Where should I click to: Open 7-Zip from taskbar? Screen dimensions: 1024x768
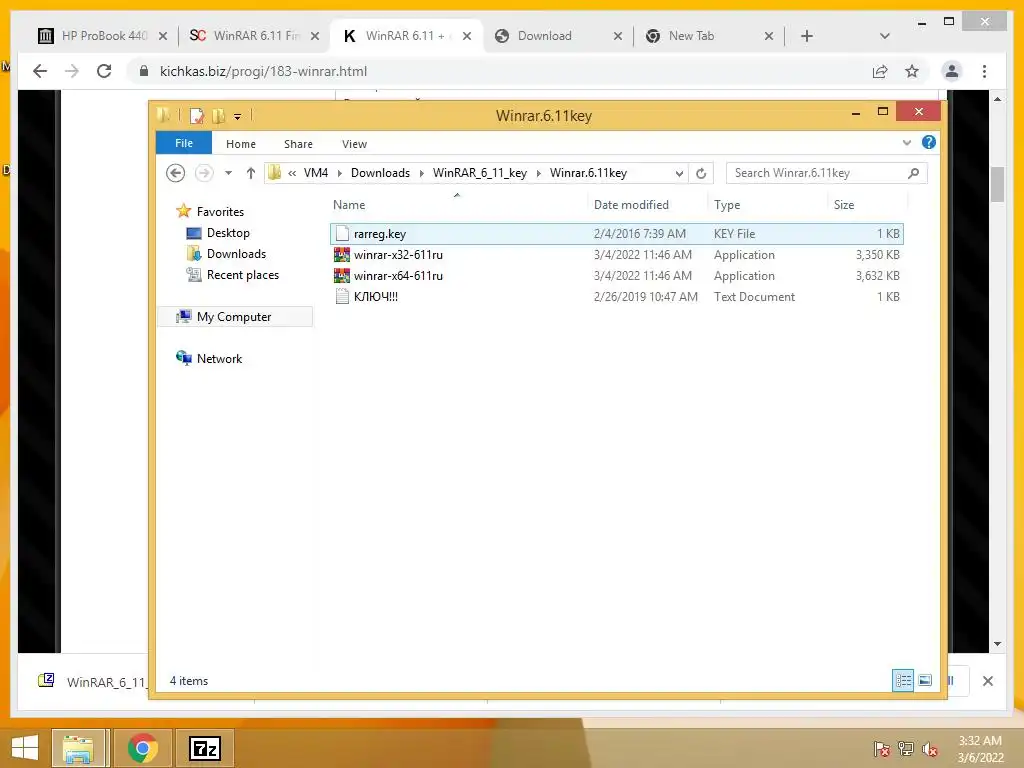(x=204, y=748)
